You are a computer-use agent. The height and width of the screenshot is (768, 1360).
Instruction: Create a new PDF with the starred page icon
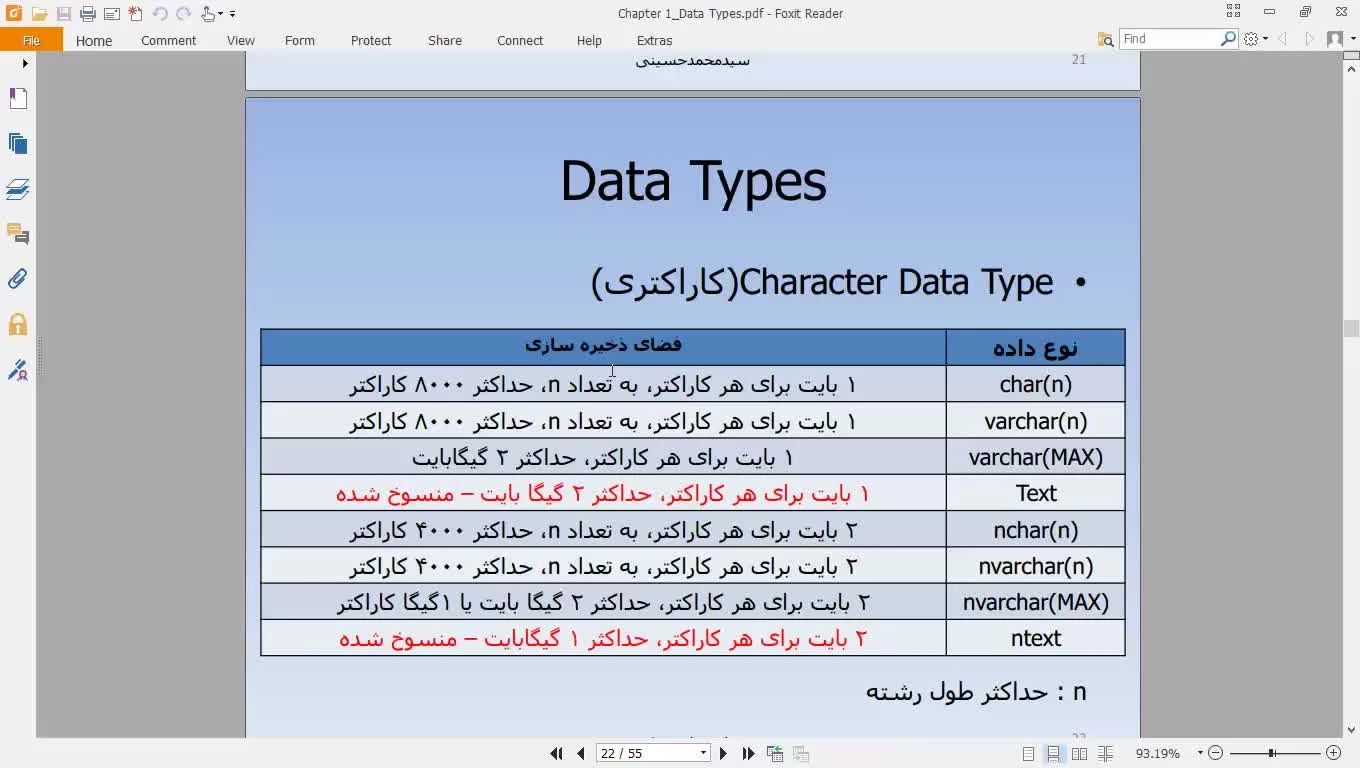(x=135, y=14)
